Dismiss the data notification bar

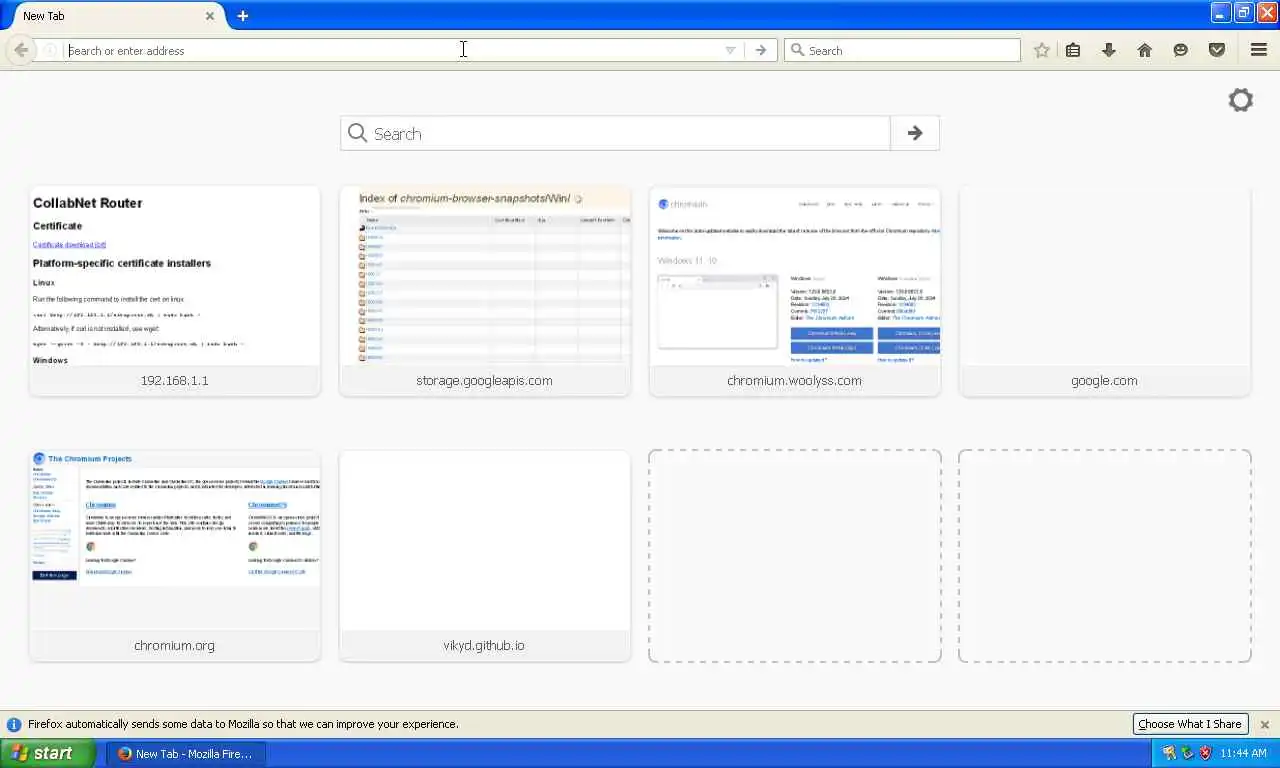[x=1265, y=724]
